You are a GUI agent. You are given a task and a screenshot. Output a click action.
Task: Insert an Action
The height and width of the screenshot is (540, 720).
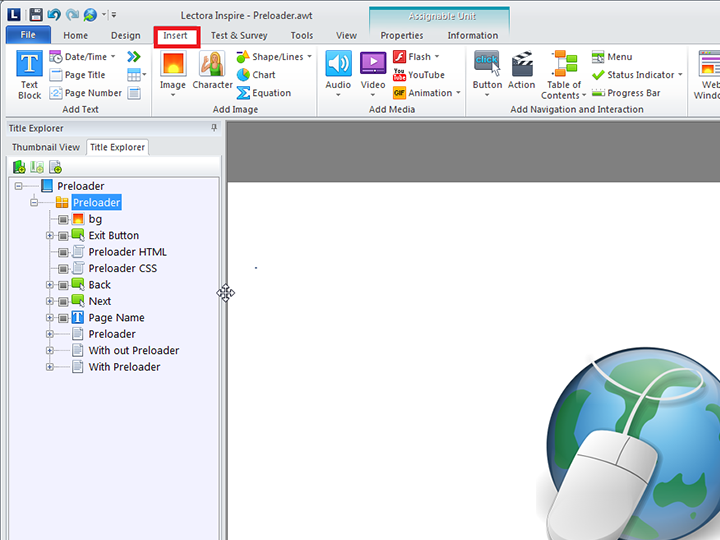522,73
